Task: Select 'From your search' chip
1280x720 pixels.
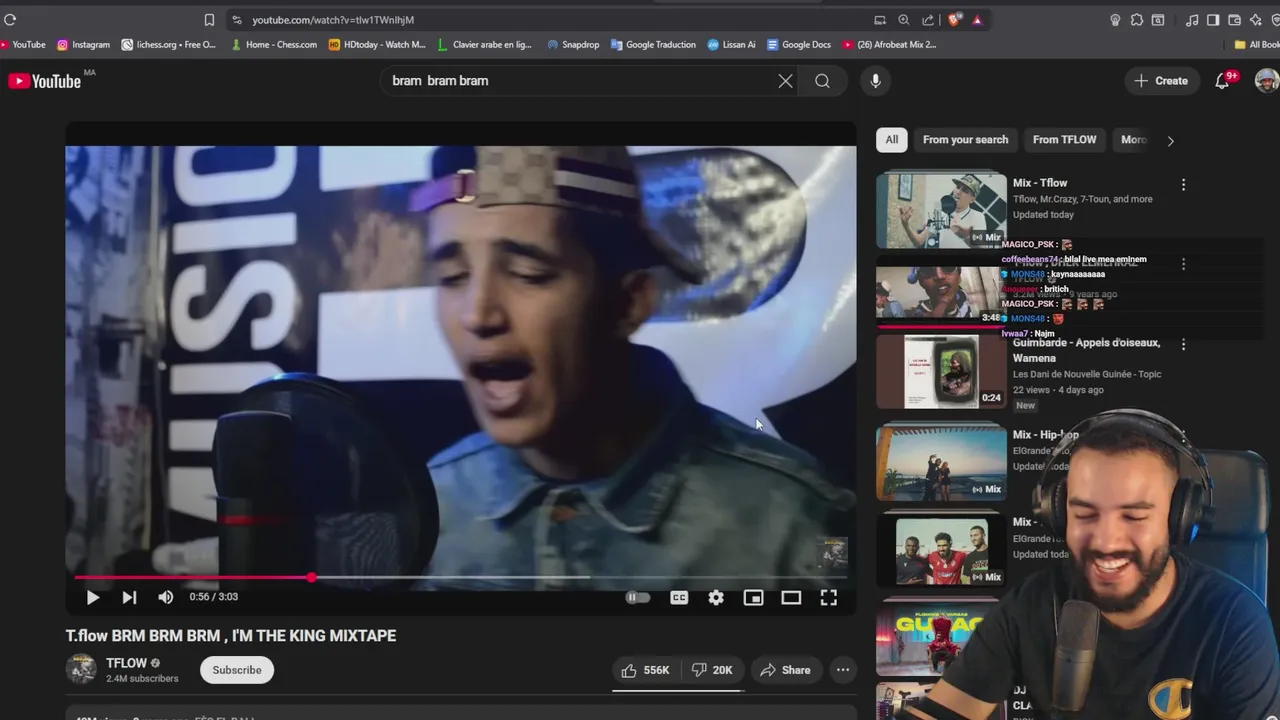Action: (965, 140)
